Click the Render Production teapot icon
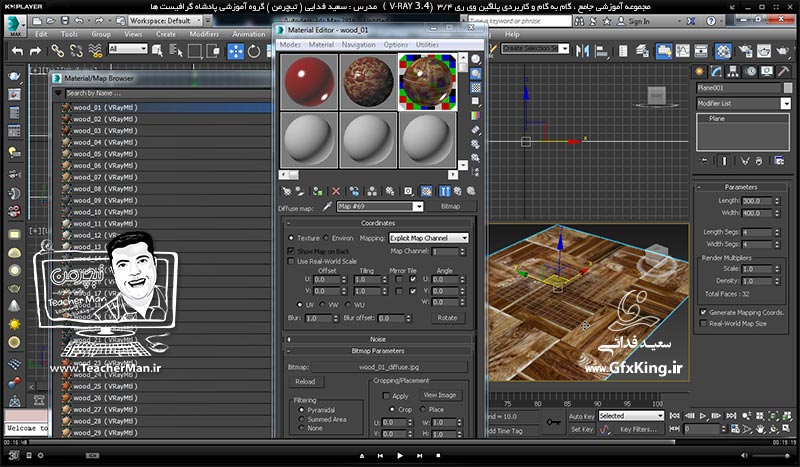 (782, 51)
